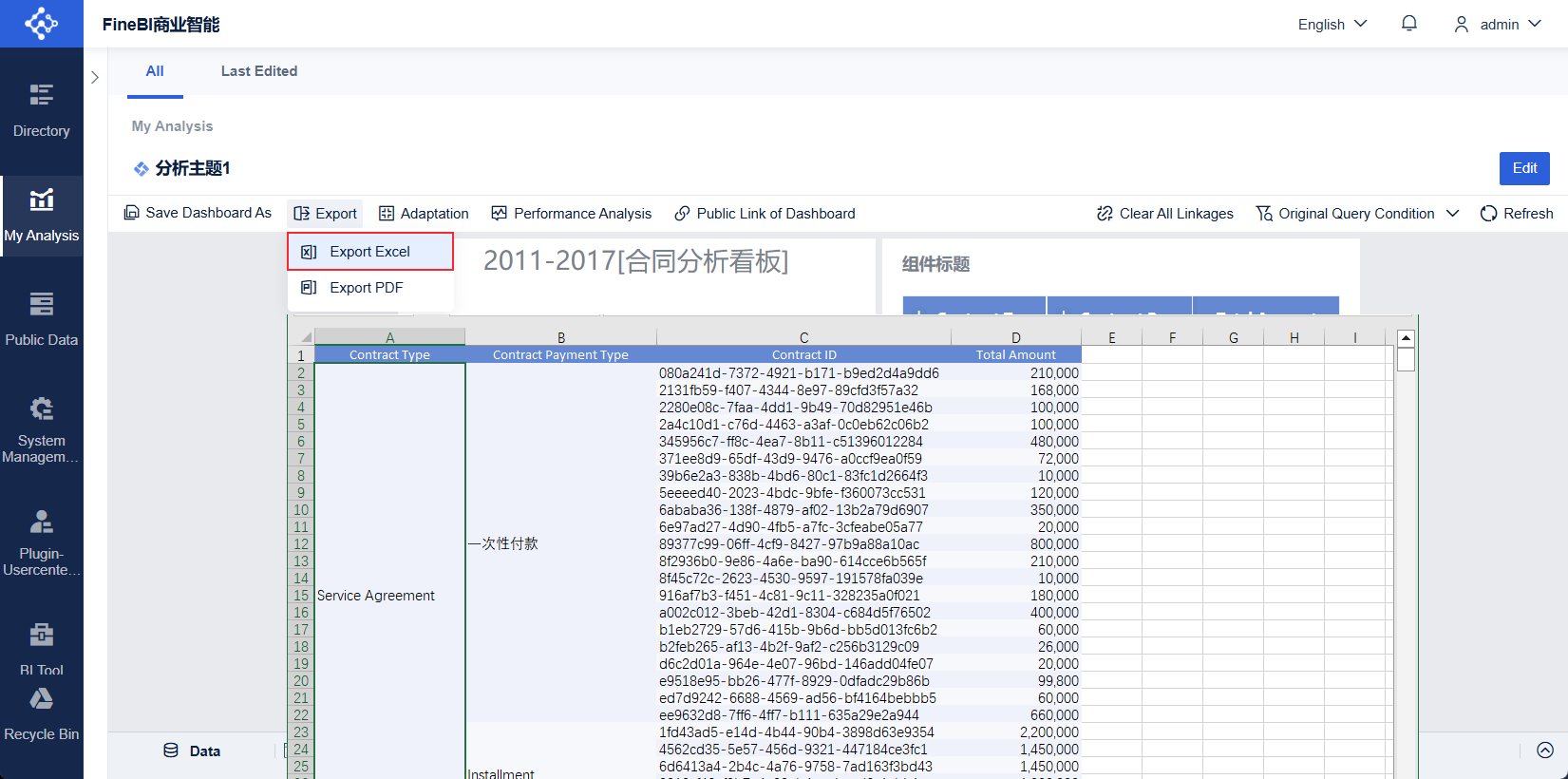Click the Contract Payment Type header cell

[561, 355]
